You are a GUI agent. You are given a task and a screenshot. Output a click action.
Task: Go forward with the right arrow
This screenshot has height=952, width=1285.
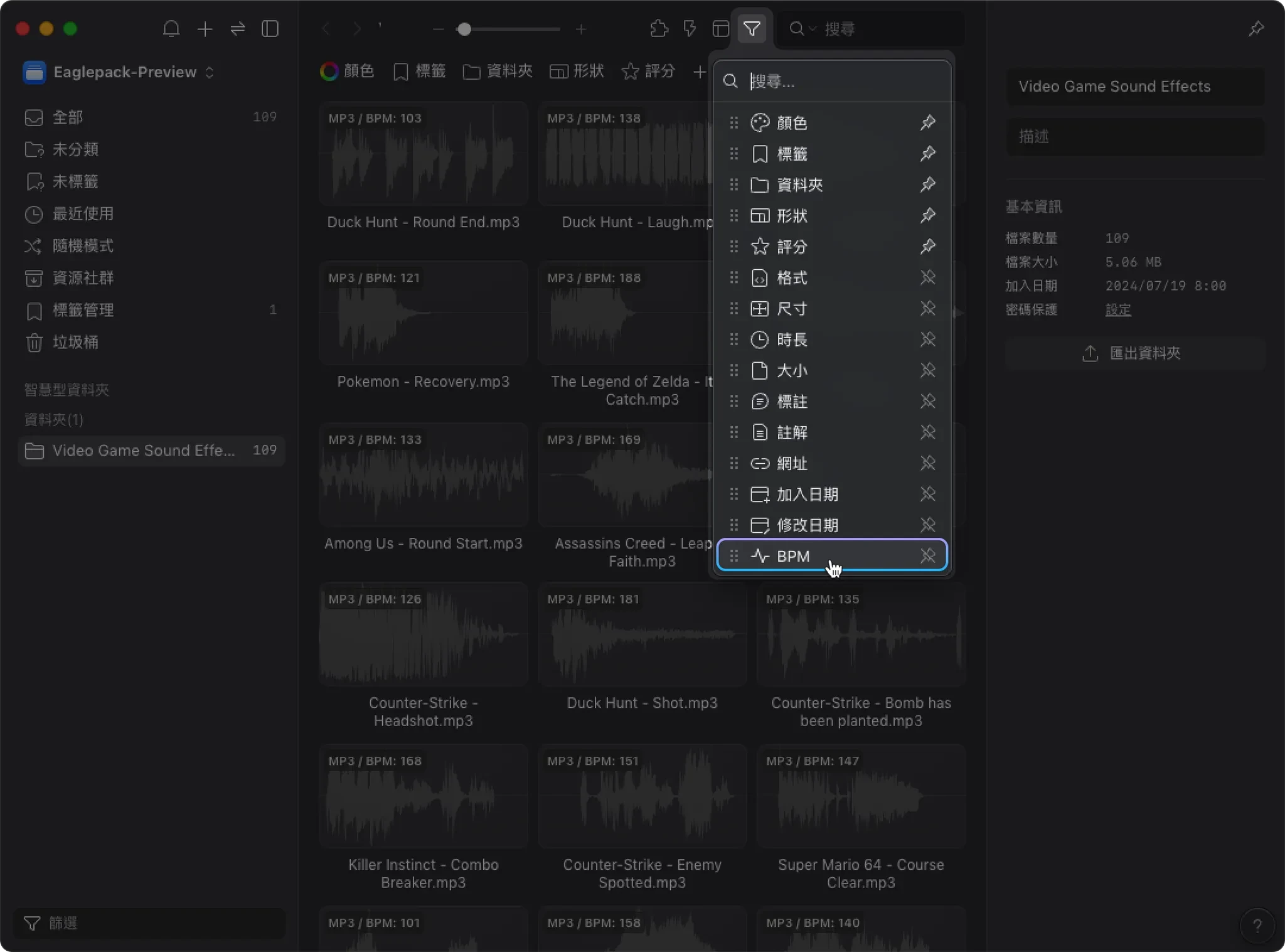click(357, 29)
